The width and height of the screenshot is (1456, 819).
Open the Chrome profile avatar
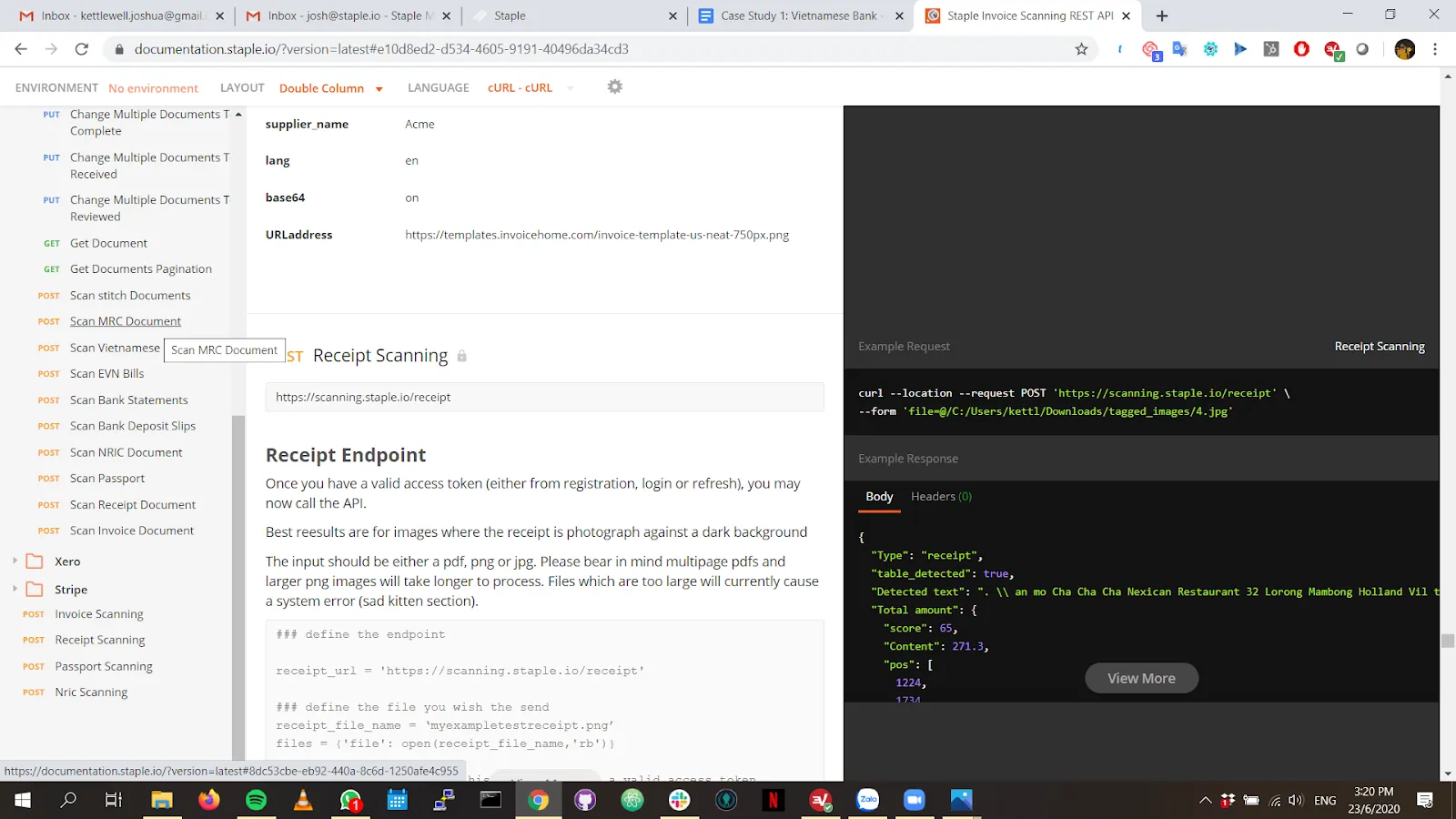pos(1405,49)
